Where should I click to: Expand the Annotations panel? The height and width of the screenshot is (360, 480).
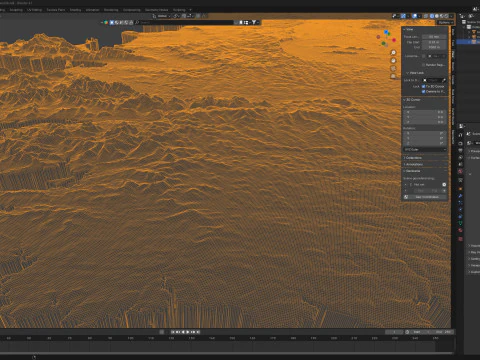pos(414,164)
